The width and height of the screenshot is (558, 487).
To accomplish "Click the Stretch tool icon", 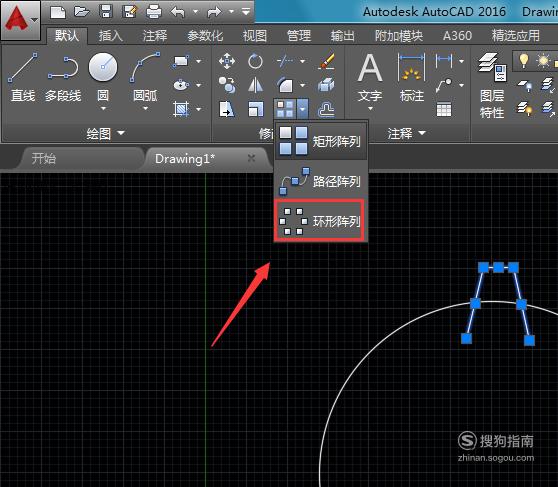I will point(227,109).
